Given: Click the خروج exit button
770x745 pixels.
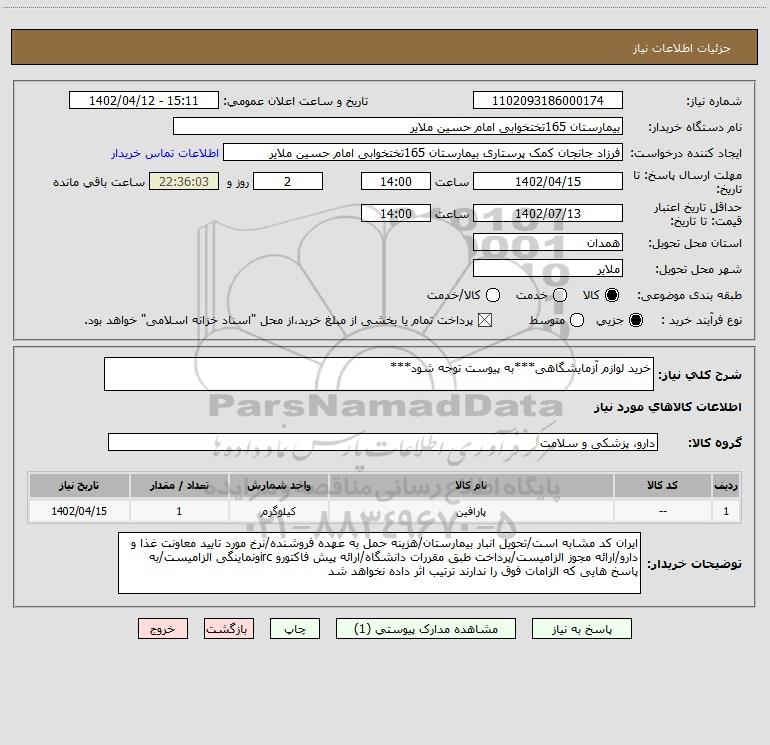Looking at the screenshot, I should coord(163,629).
